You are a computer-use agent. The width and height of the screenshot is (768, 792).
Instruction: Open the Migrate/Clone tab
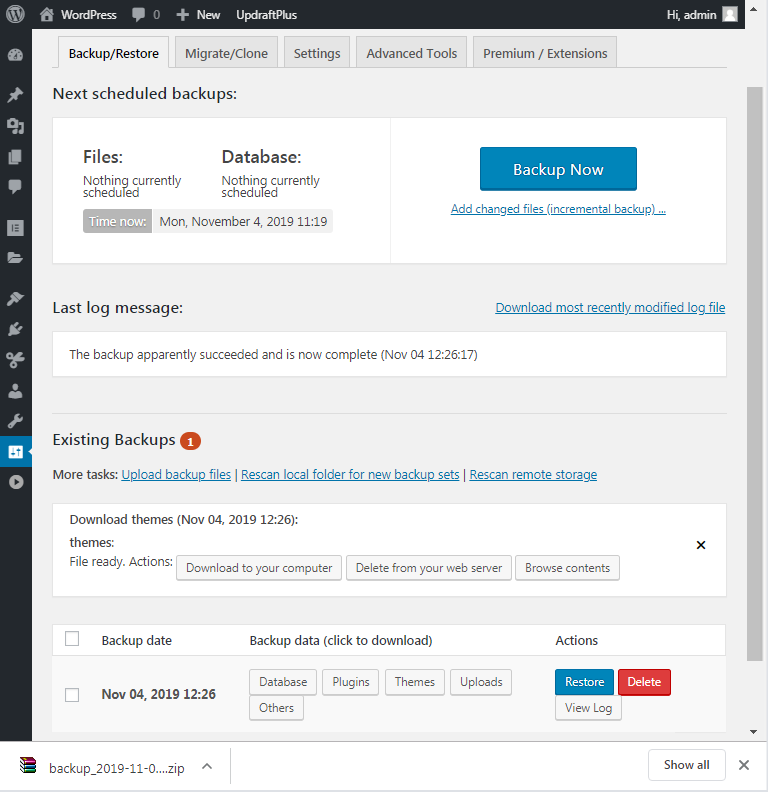point(226,53)
